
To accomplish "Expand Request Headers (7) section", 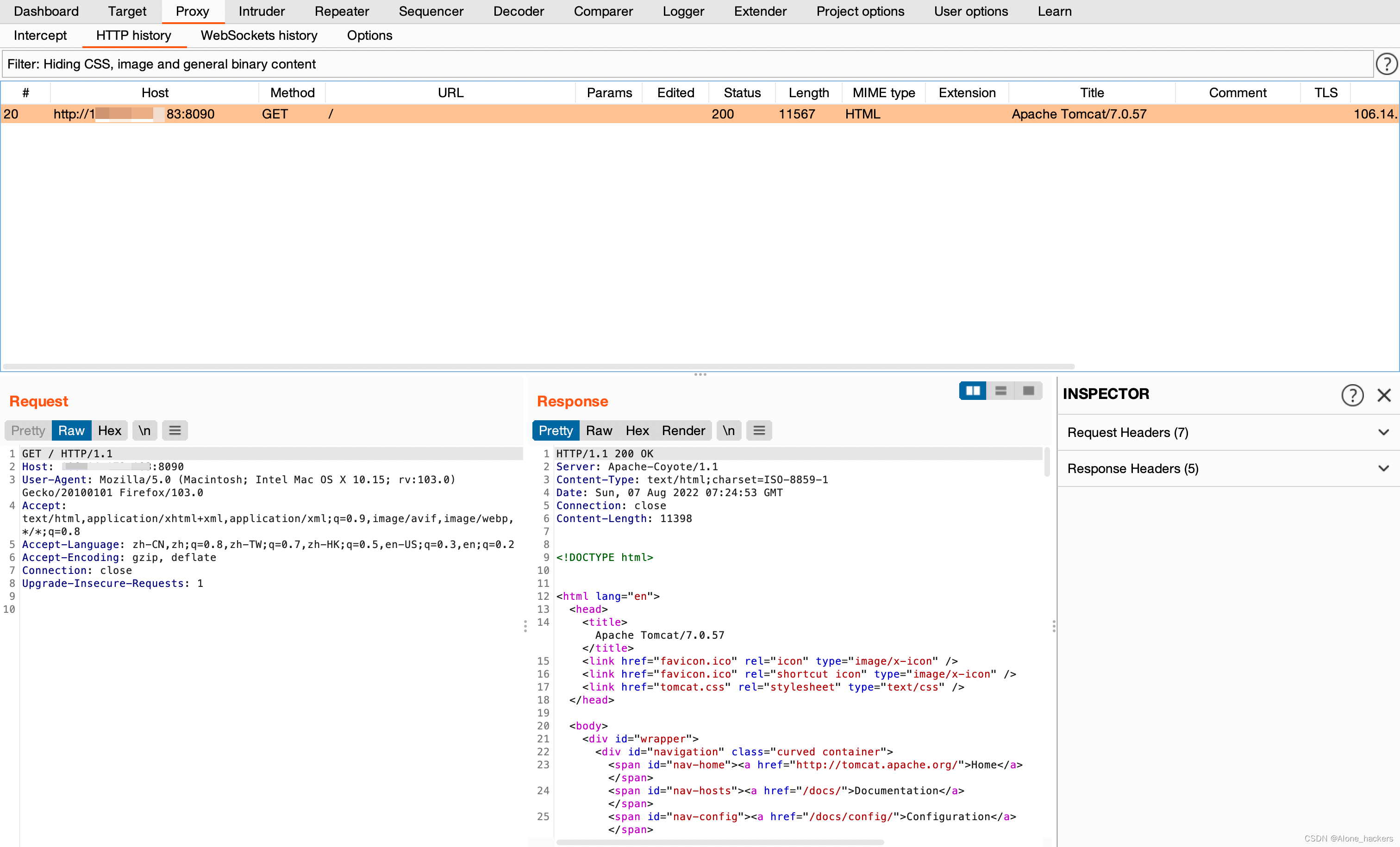I will tap(1227, 432).
